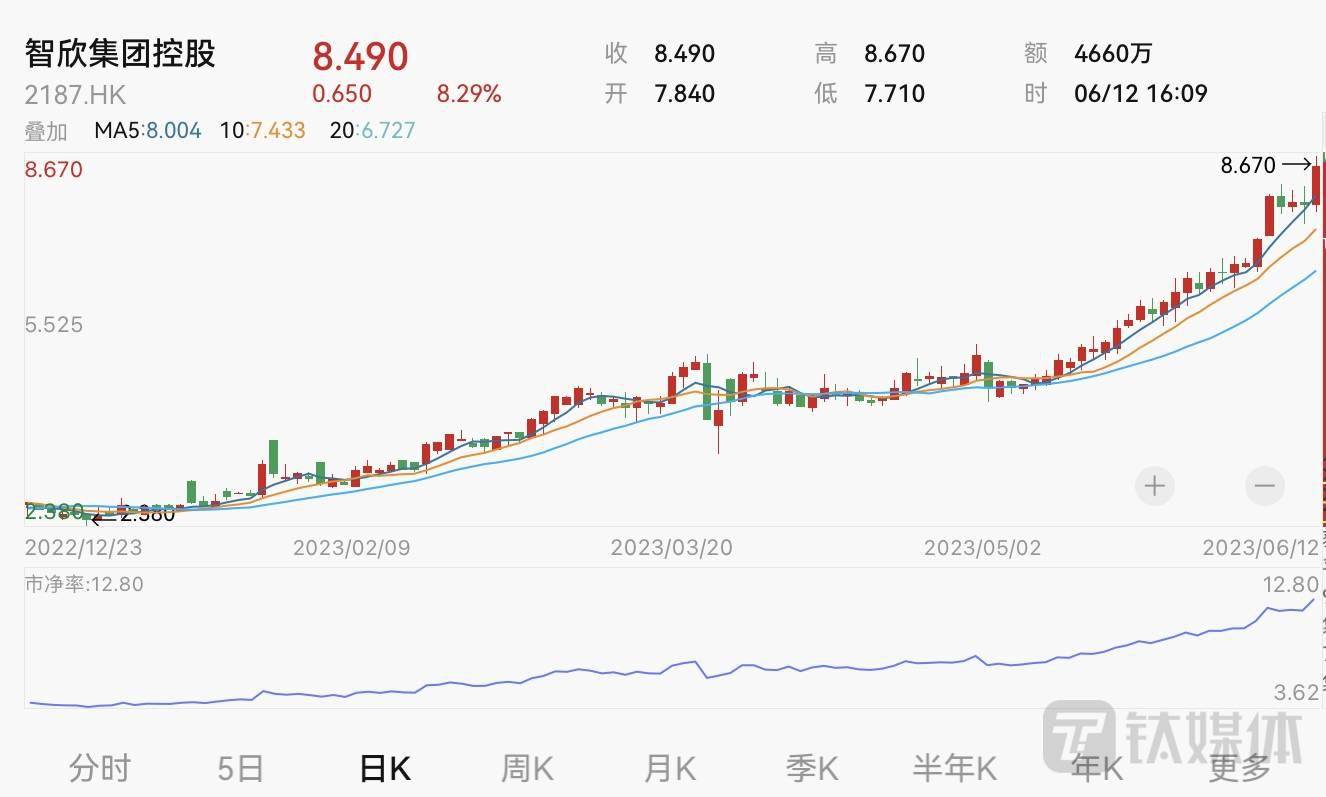Zoom in chart with plus button
Image resolution: width=1326 pixels, height=797 pixels.
click(x=1155, y=486)
